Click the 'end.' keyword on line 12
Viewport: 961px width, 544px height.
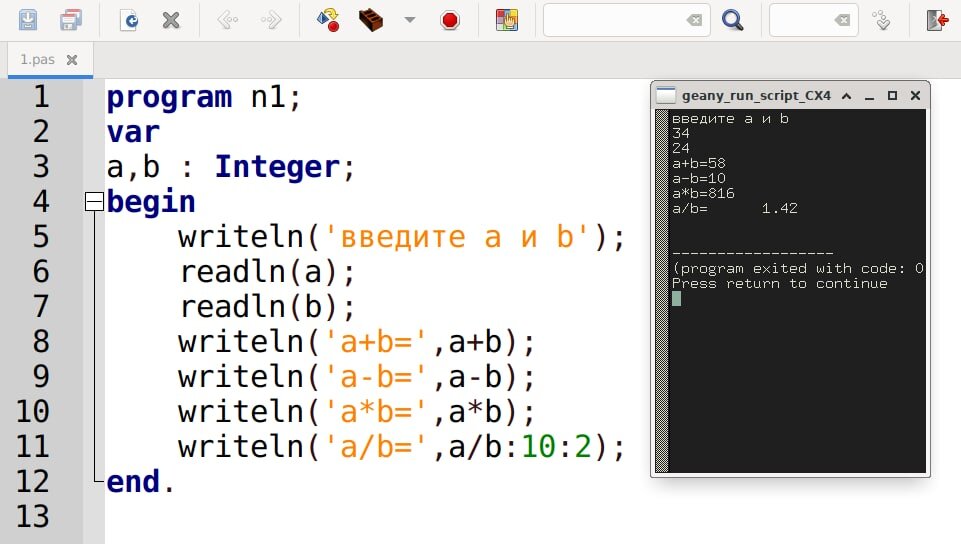click(x=140, y=482)
